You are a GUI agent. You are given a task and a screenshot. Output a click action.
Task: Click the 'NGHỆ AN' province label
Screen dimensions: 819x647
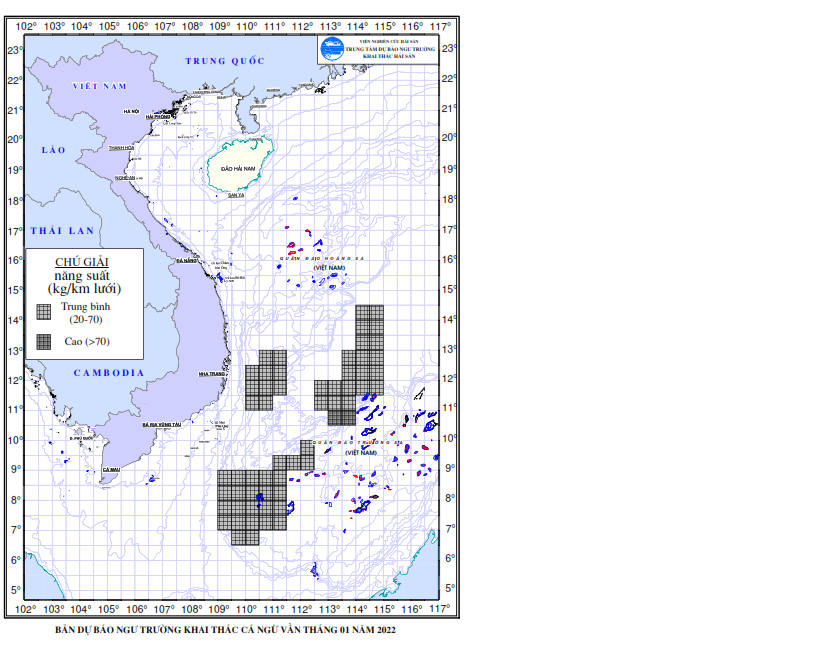[125, 178]
